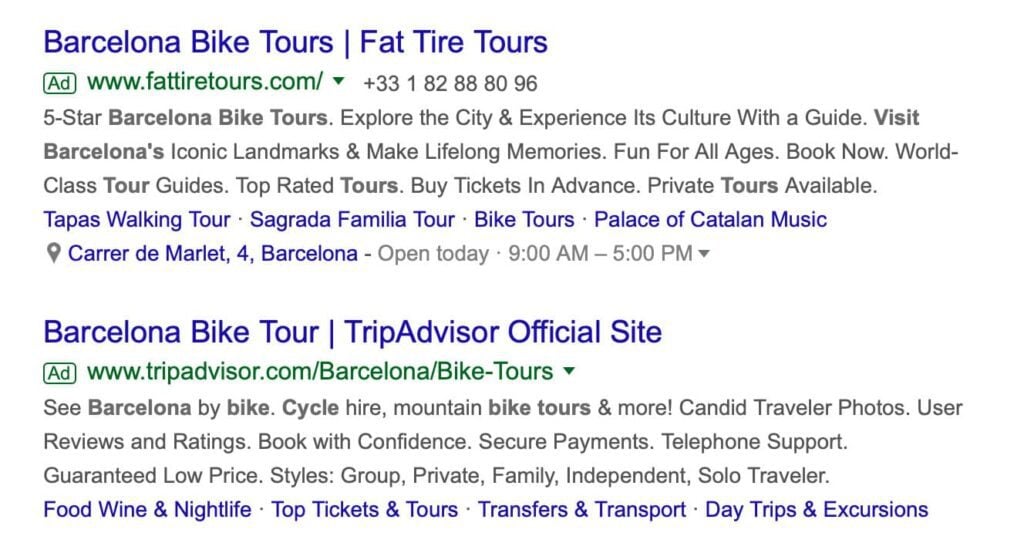Expand the opening hours dropdown arrow

(703, 254)
